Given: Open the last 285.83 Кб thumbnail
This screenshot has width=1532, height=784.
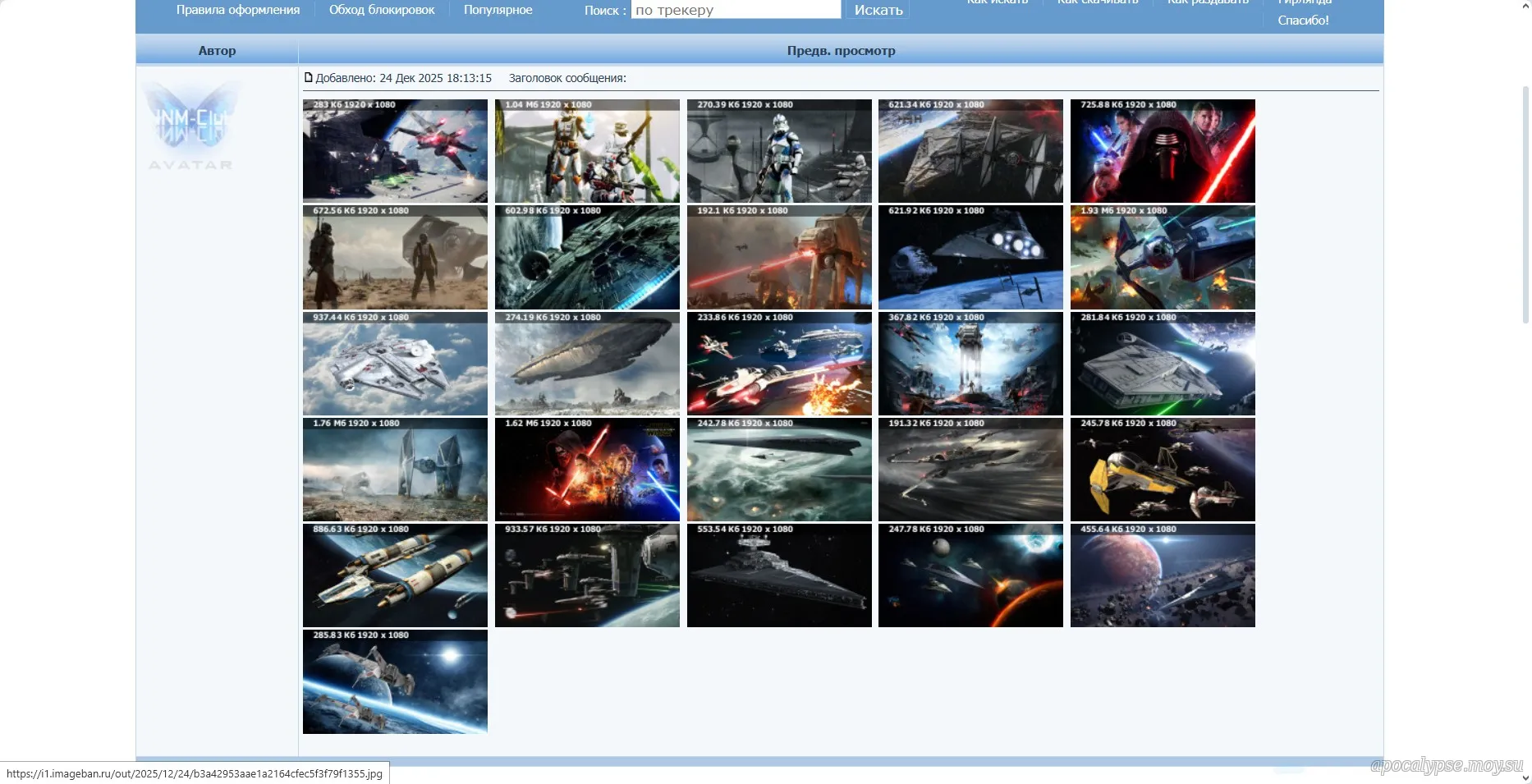Looking at the screenshot, I should pos(395,681).
